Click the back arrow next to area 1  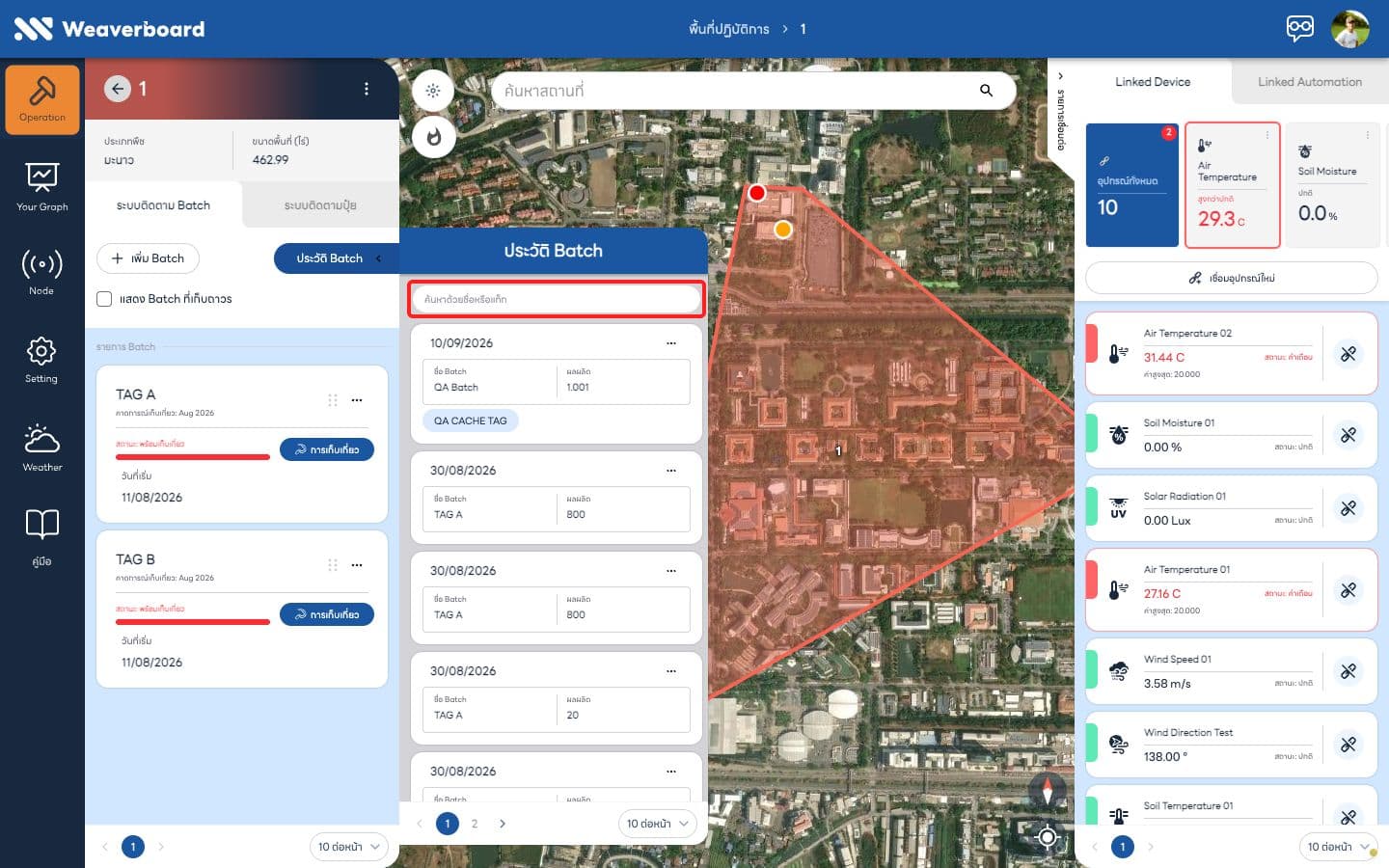tap(117, 89)
